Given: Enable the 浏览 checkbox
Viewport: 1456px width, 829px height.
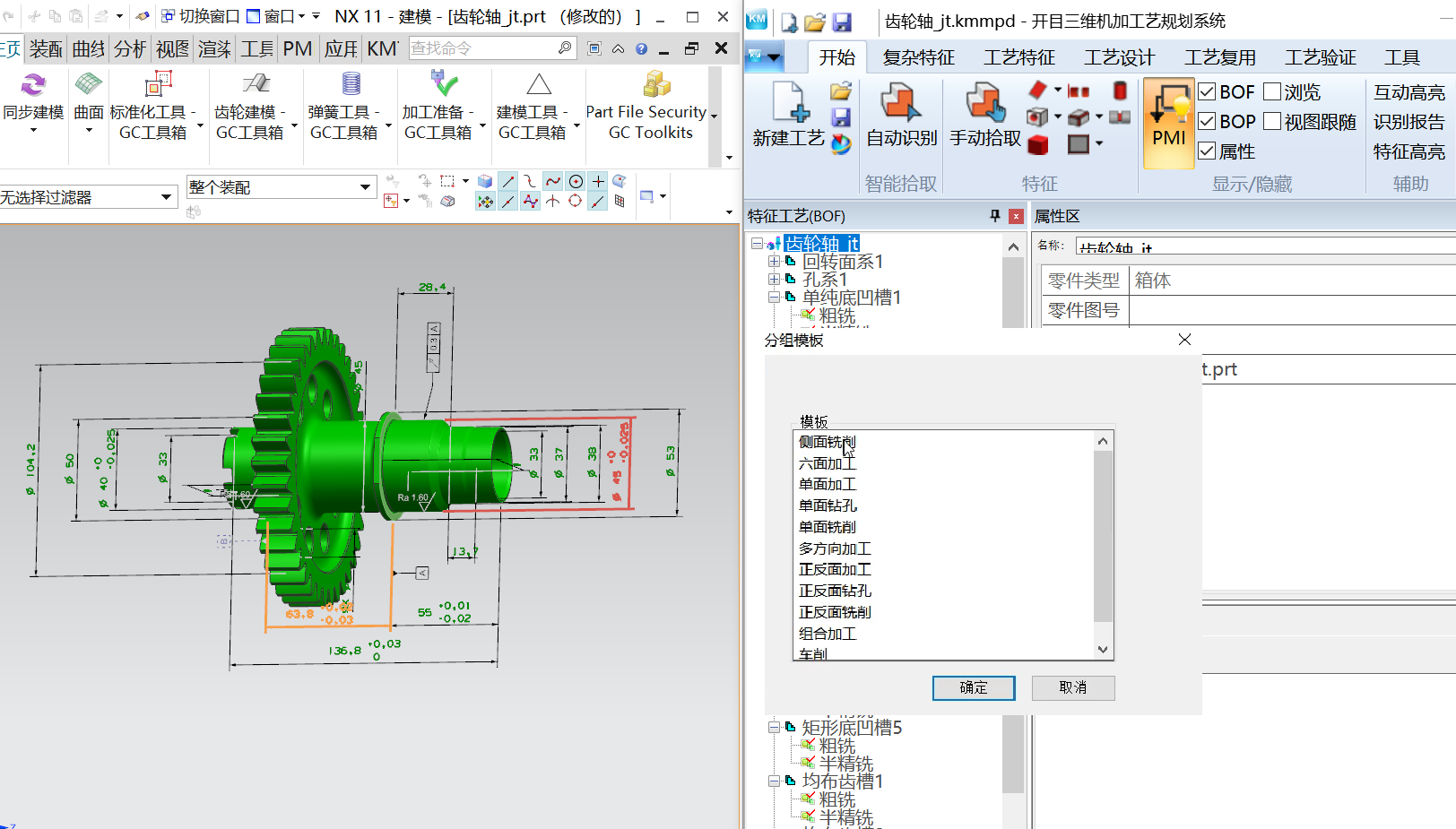Looking at the screenshot, I should [1272, 92].
